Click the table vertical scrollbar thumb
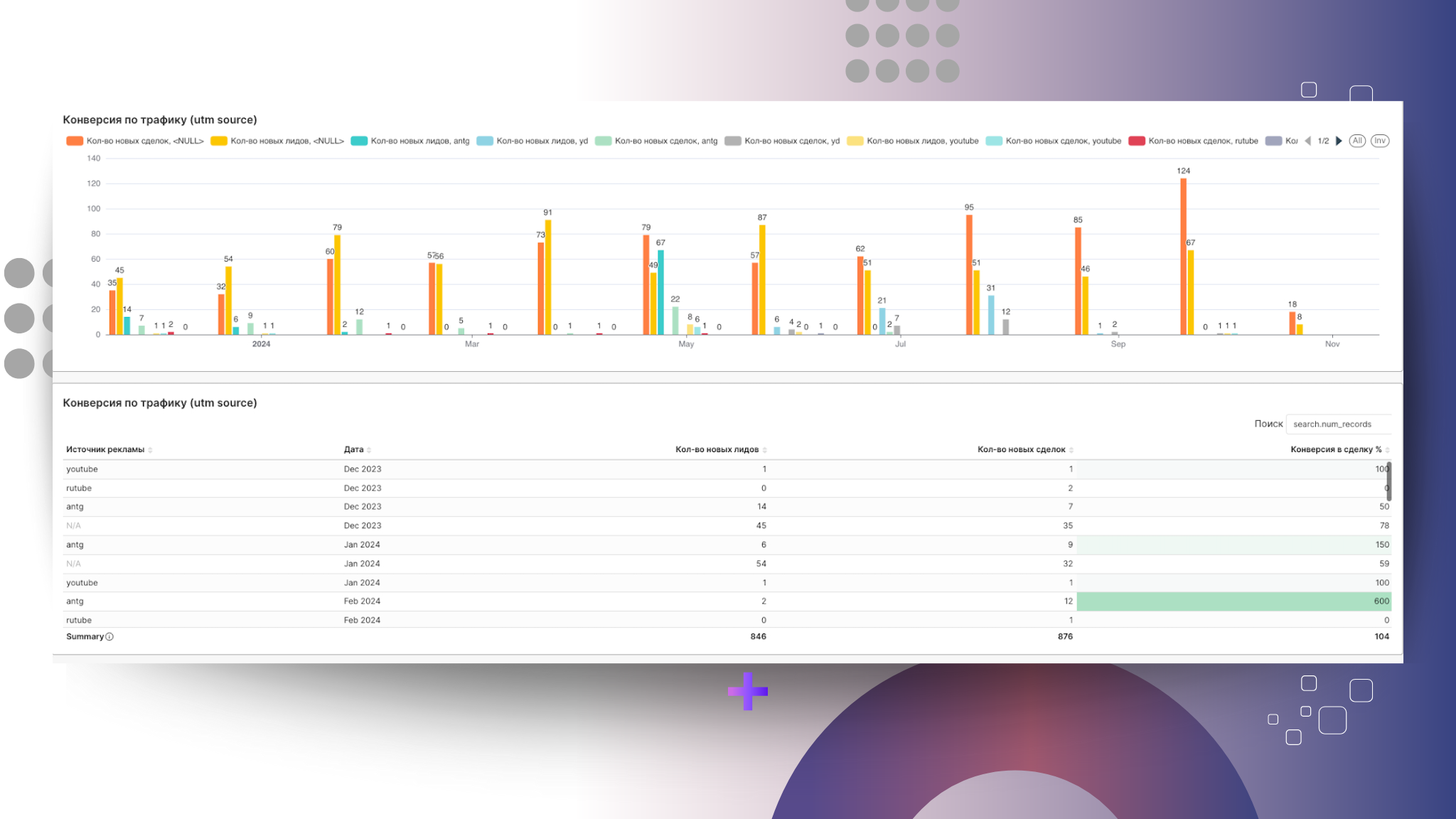Viewport: 1456px width, 819px height. (x=1388, y=481)
